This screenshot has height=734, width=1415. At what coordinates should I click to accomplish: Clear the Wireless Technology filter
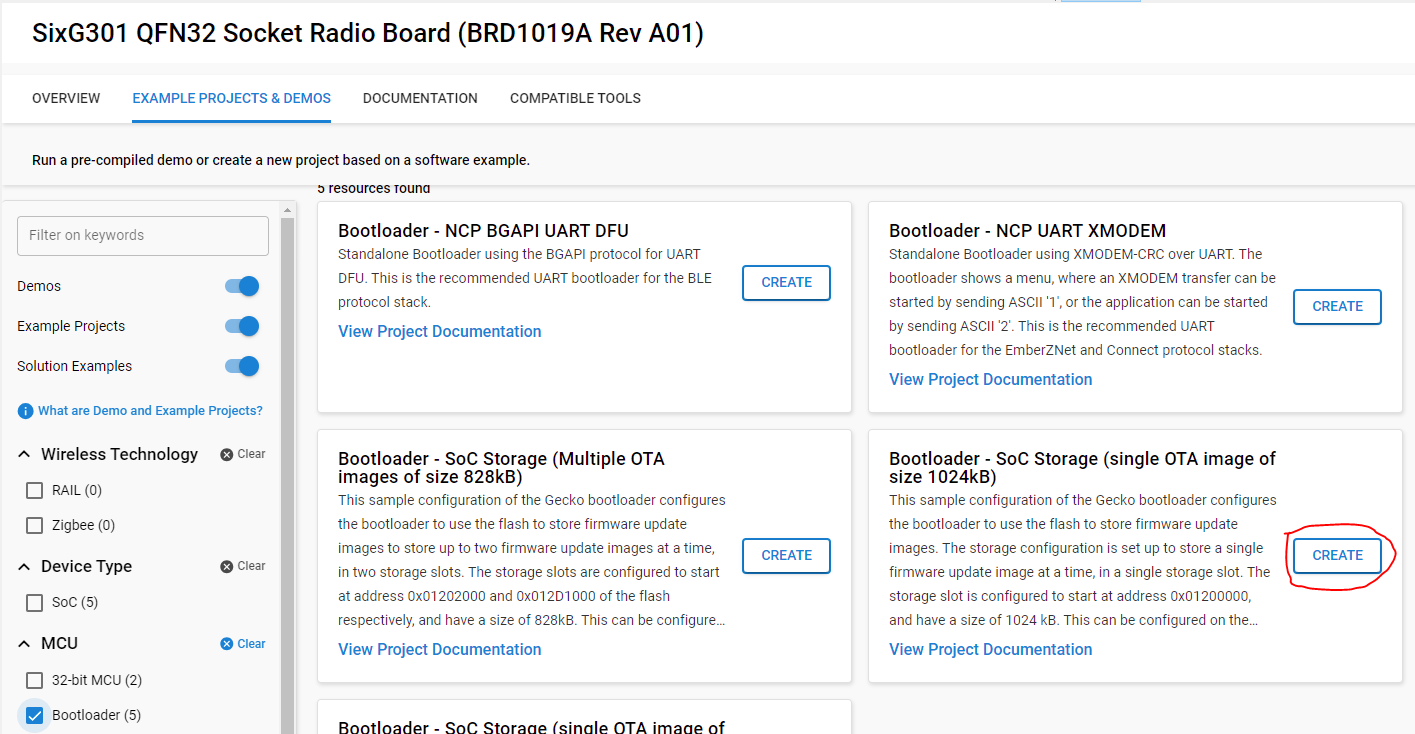[243, 454]
